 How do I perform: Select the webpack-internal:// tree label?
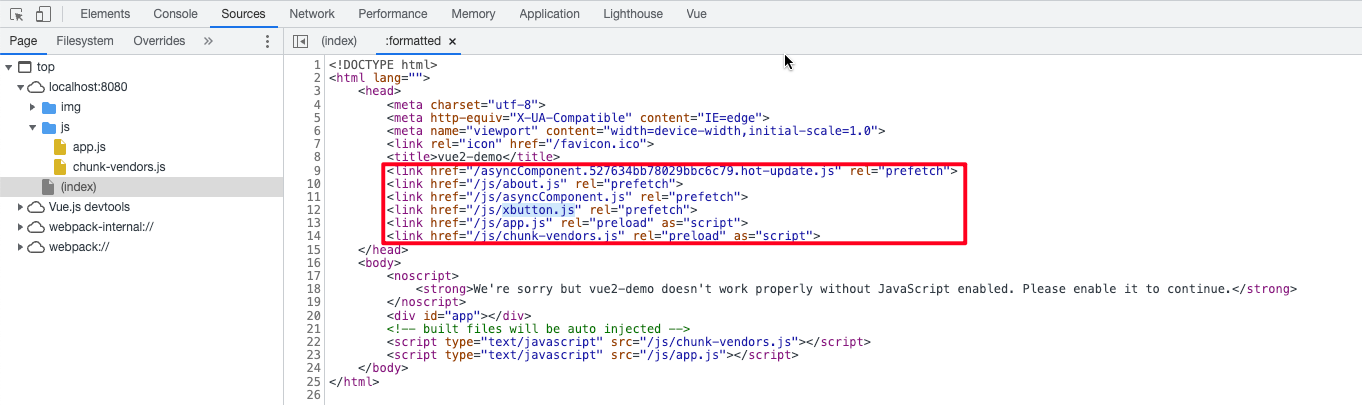pos(101,227)
